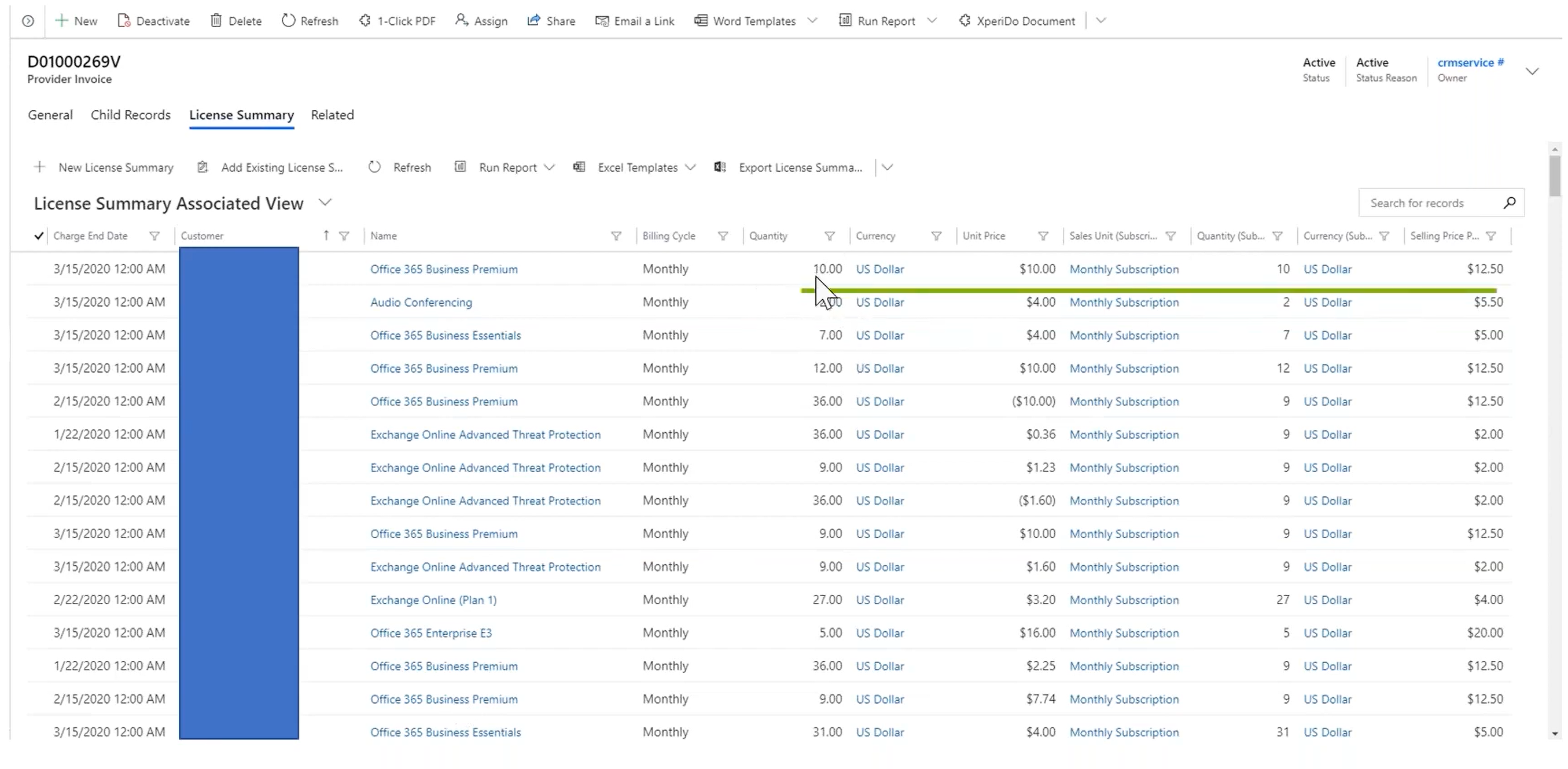Click the Email a Link icon
1568x769 pixels.
[x=602, y=21]
